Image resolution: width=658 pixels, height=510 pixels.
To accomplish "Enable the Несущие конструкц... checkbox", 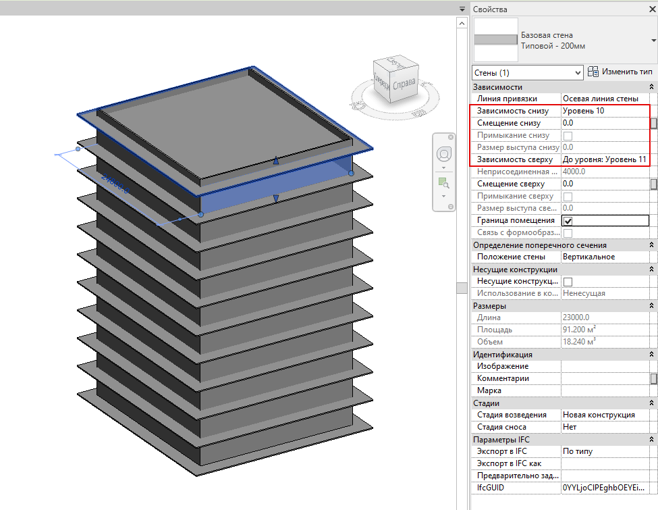I will tap(568, 282).
